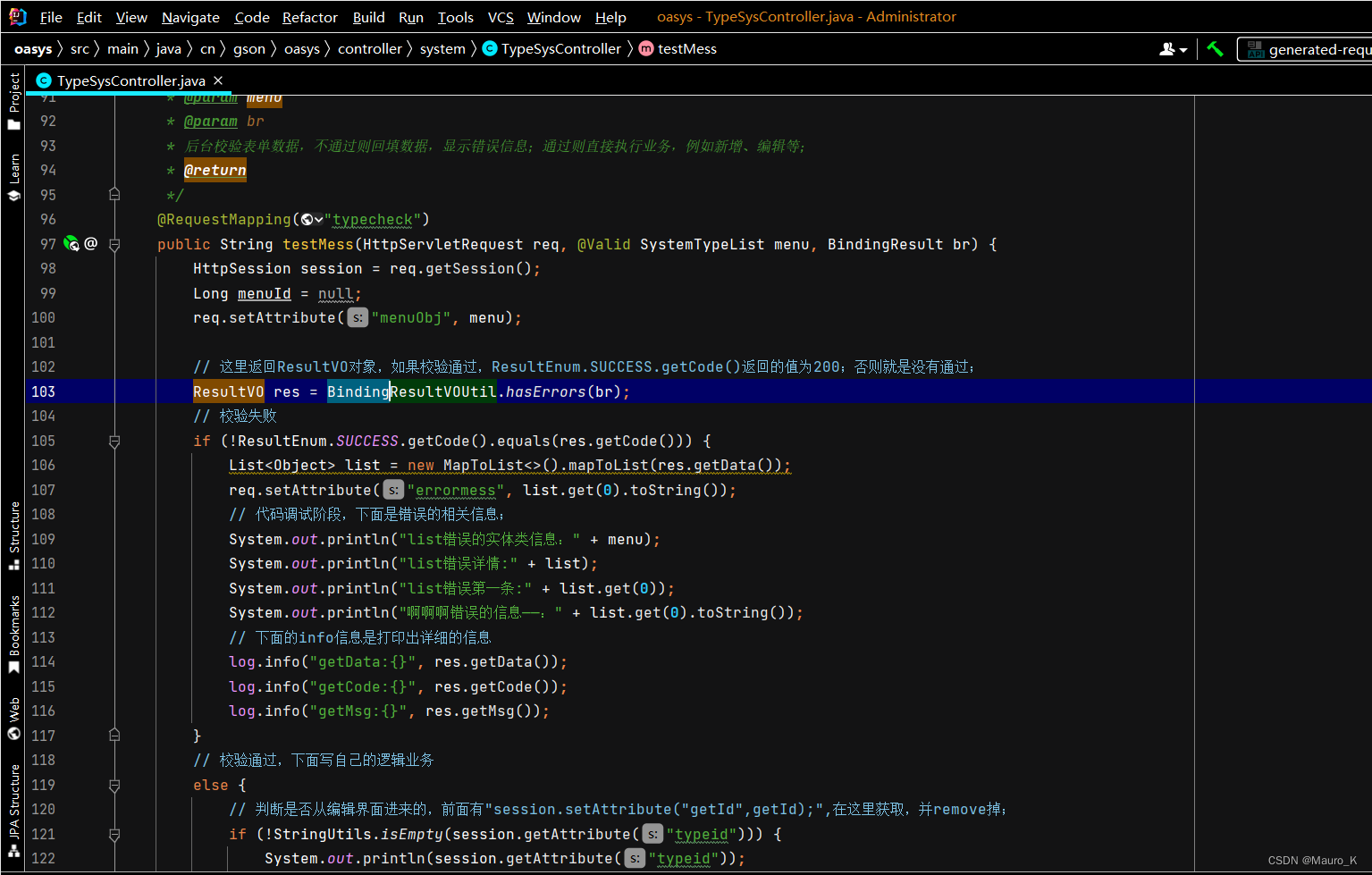Click the globe icon inside @RequestMapping annotation

tap(305, 219)
